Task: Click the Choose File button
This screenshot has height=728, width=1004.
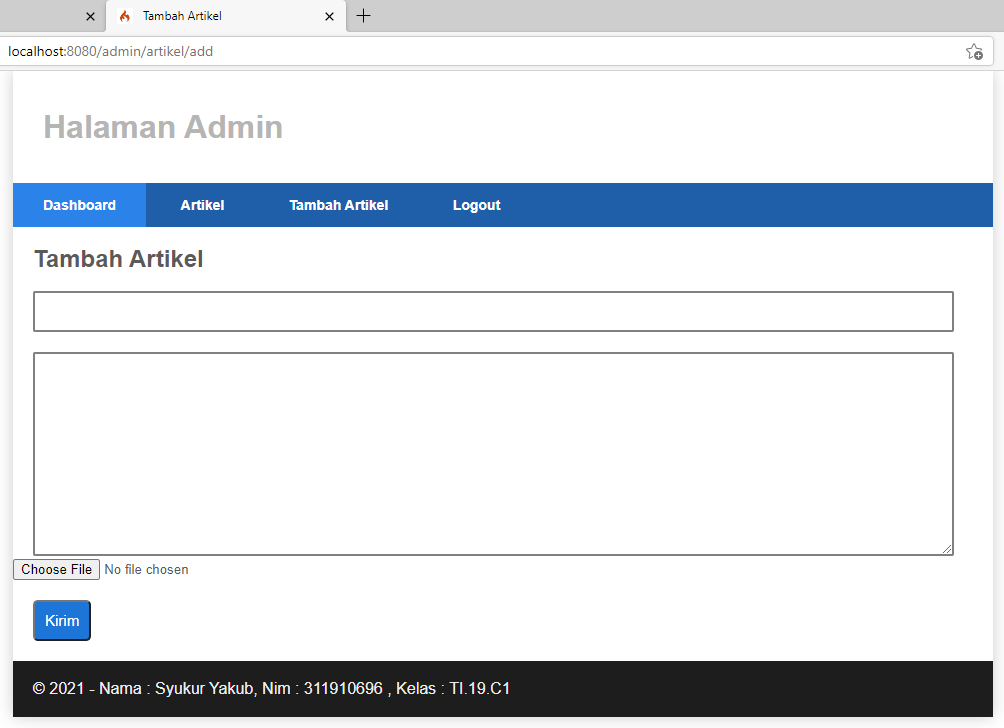Action: [56, 569]
